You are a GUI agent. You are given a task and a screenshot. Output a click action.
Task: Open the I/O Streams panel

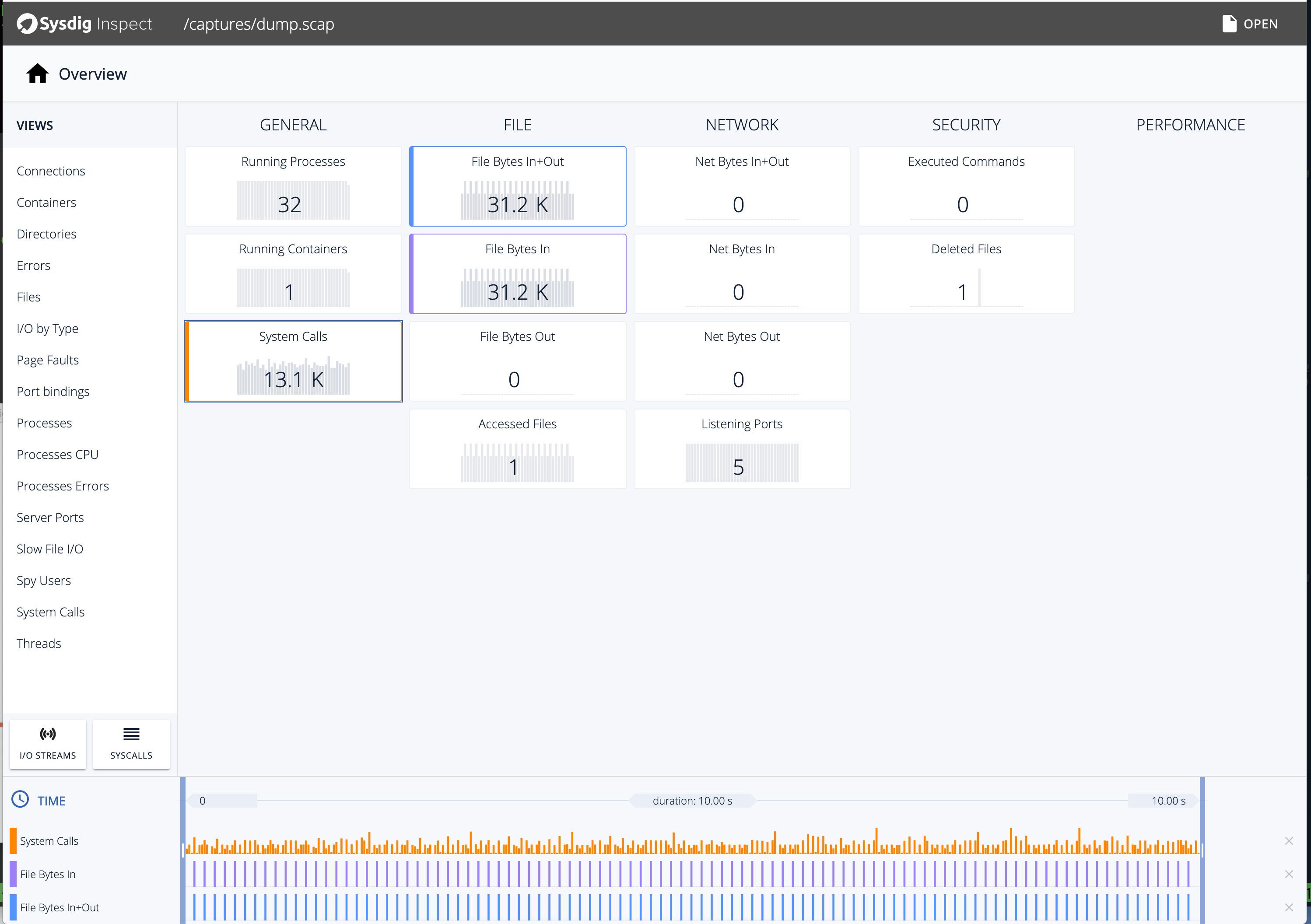(47, 744)
